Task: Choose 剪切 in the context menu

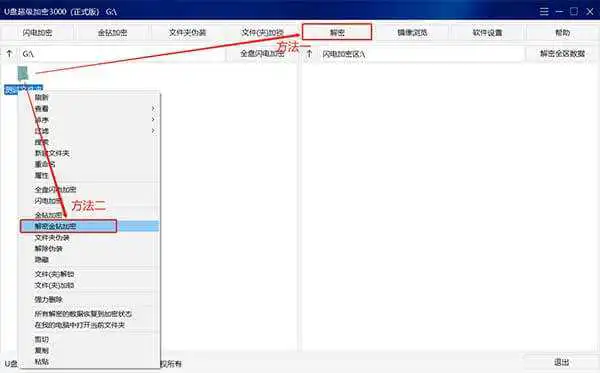Action: pyautogui.click(x=89, y=339)
